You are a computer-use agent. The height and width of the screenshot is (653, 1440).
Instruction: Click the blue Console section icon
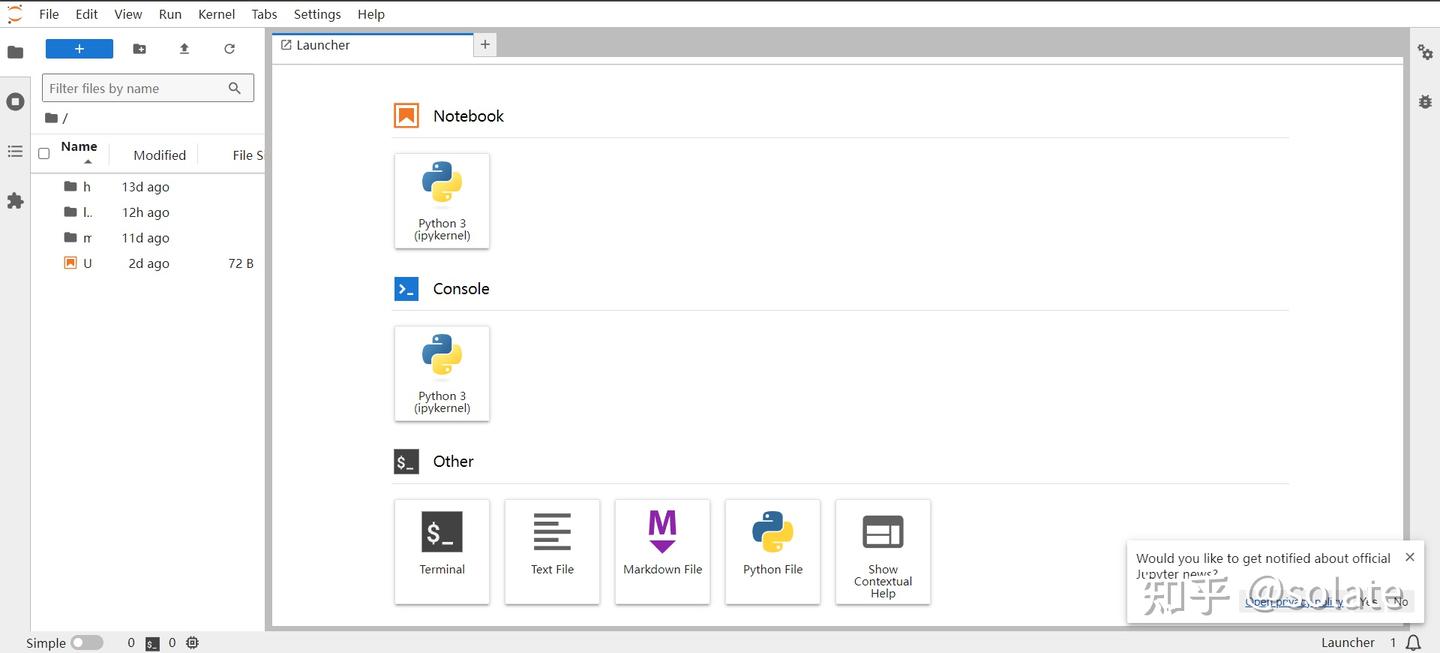tap(406, 289)
